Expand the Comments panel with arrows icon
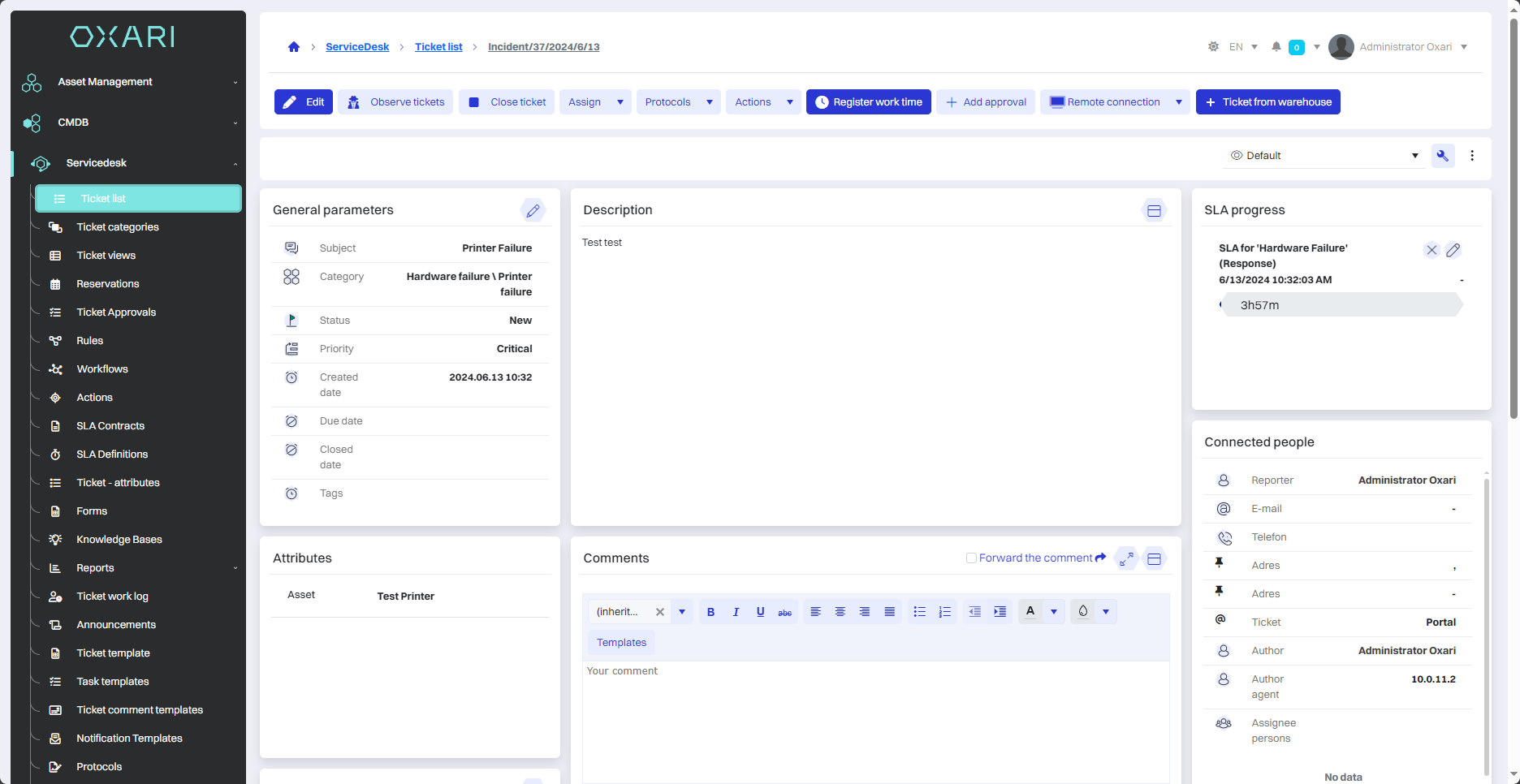Screen dimensions: 1520x784 click(1126, 558)
